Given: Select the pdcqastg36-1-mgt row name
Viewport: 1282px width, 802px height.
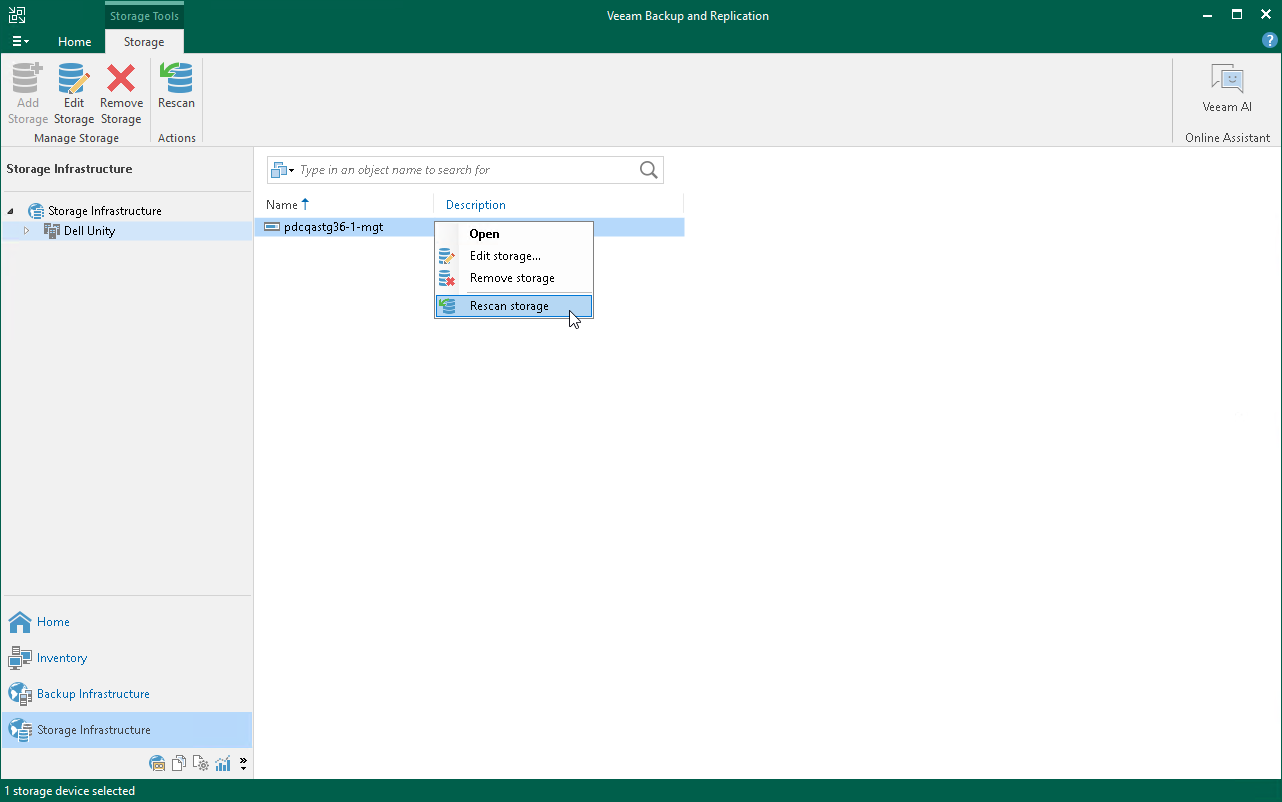Looking at the screenshot, I should (x=334, y=227).
